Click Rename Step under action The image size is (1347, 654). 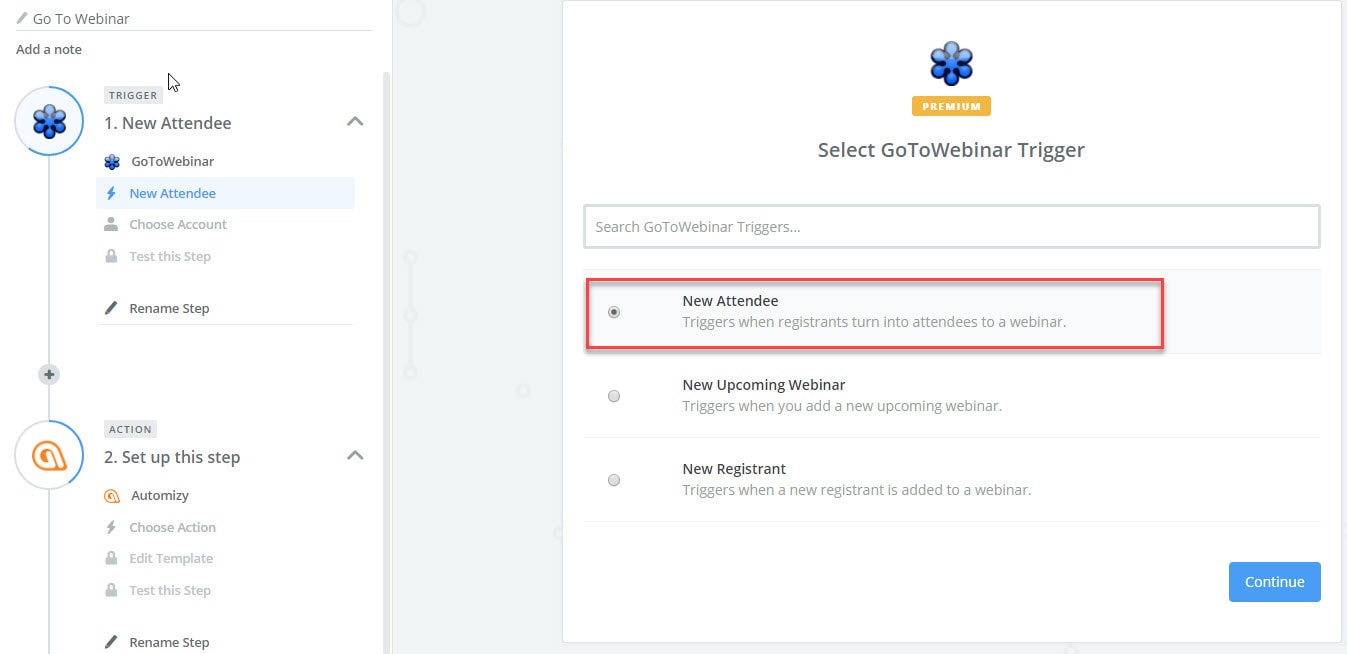169,642
